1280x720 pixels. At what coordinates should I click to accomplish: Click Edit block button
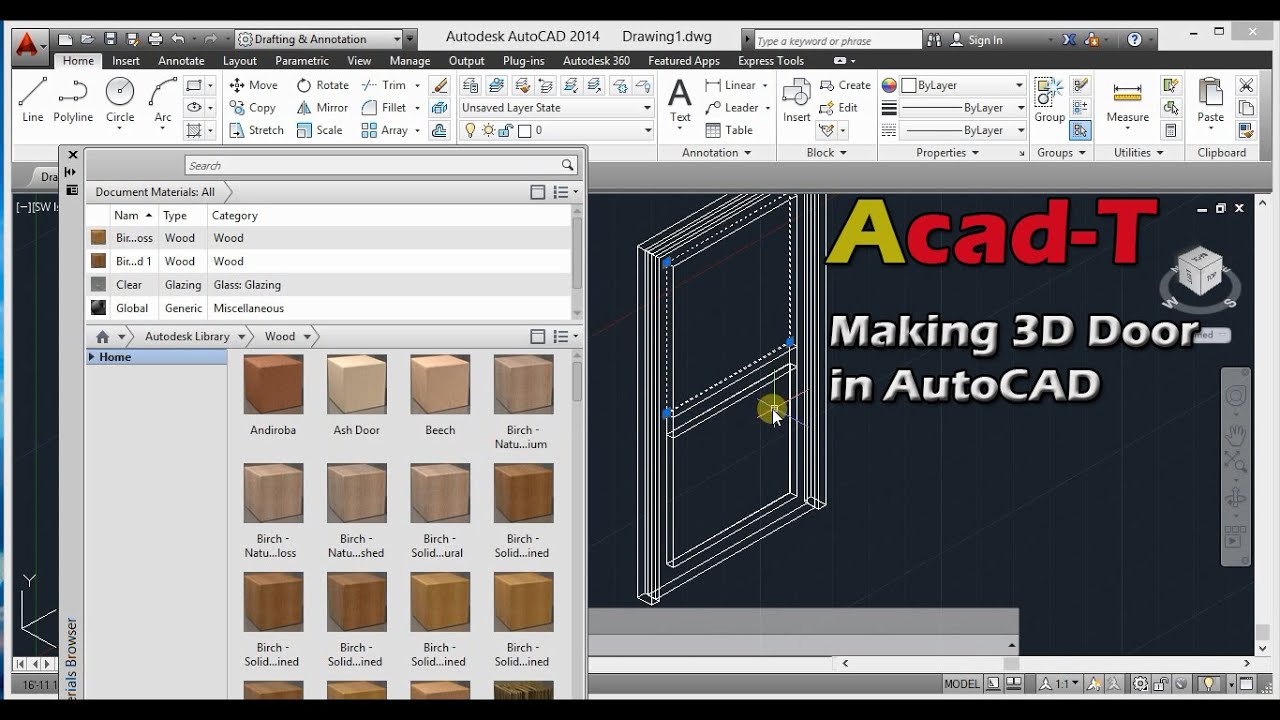[839, 108]
